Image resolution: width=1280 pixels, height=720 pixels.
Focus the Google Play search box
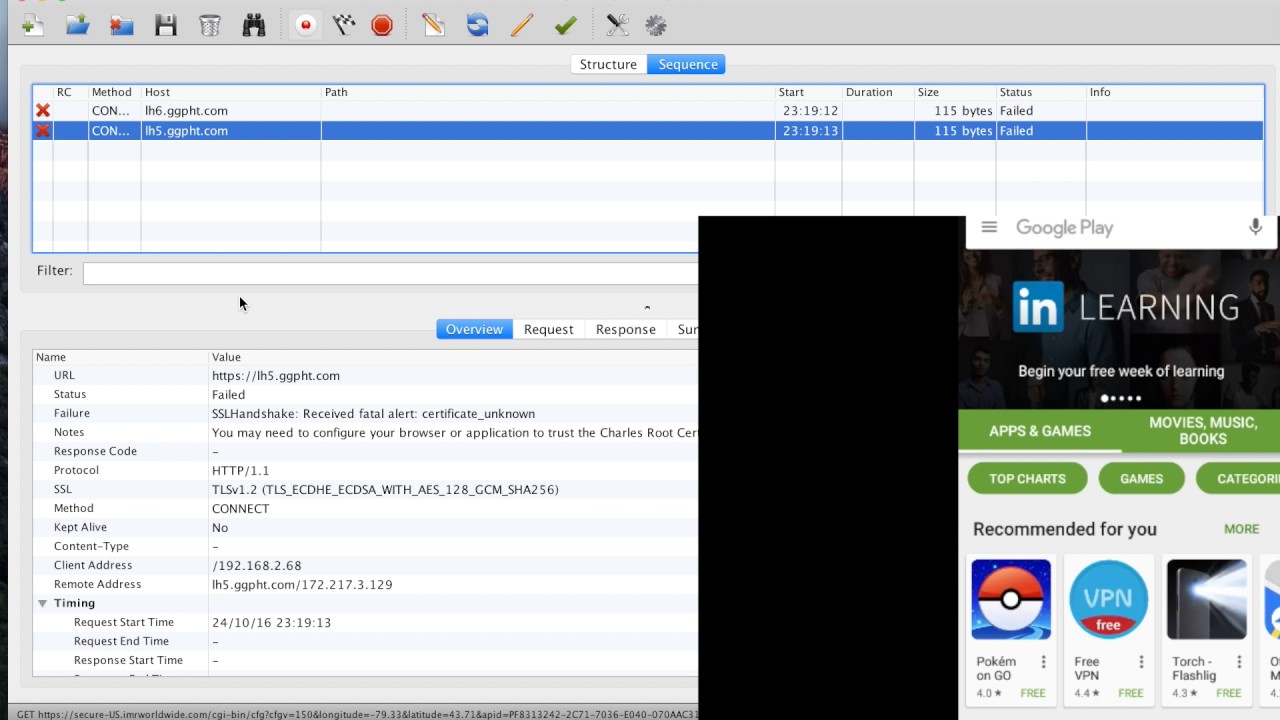(x=1122, y=228)
